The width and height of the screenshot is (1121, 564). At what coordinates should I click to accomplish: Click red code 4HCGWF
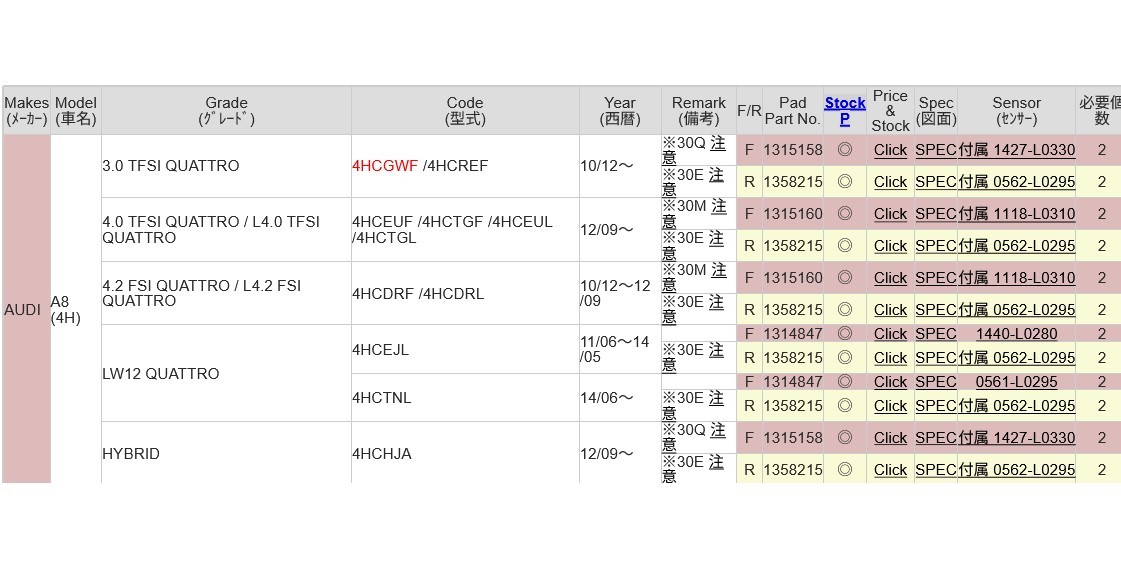point(385,166)
